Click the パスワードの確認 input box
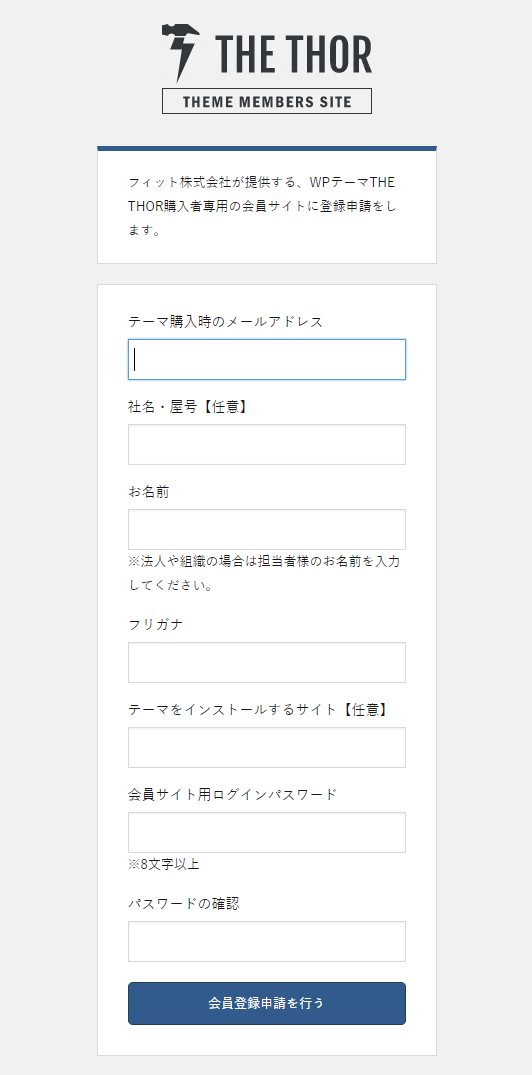 pyautogui.click(x=267, y=941)
